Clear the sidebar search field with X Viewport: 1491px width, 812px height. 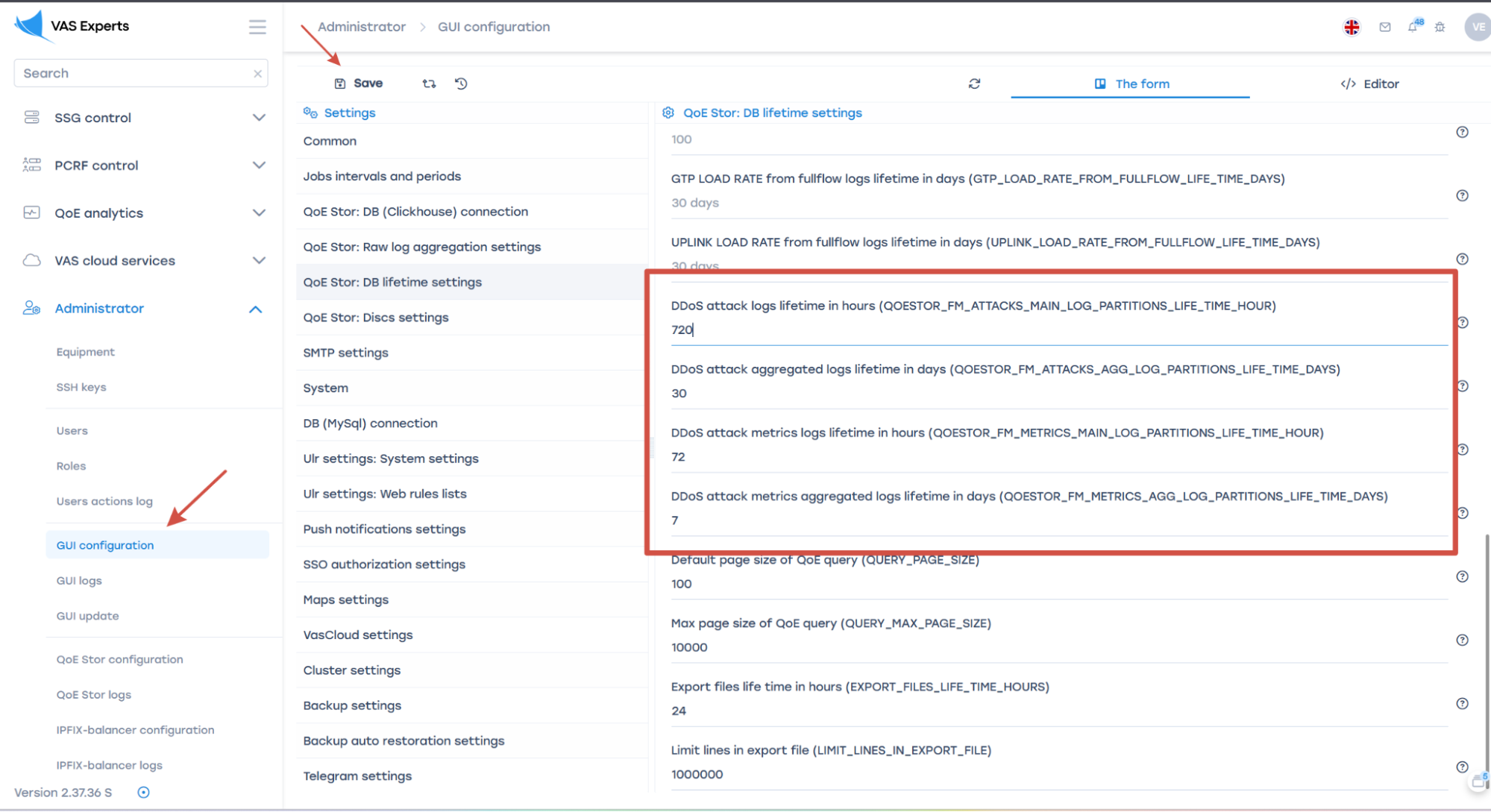click(x=257, y=74)
